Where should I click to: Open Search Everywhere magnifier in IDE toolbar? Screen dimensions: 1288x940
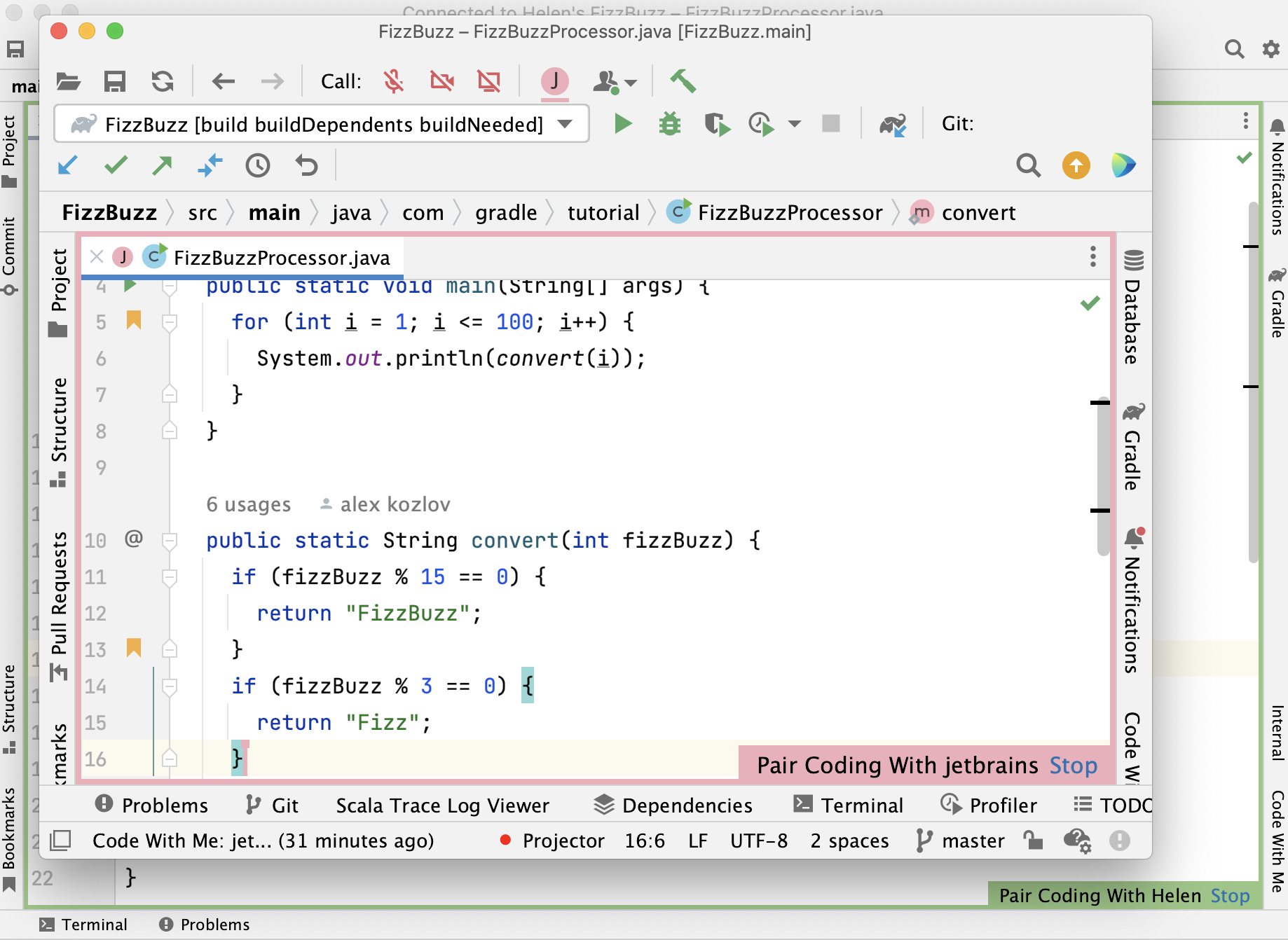[x=1028, y=165]
